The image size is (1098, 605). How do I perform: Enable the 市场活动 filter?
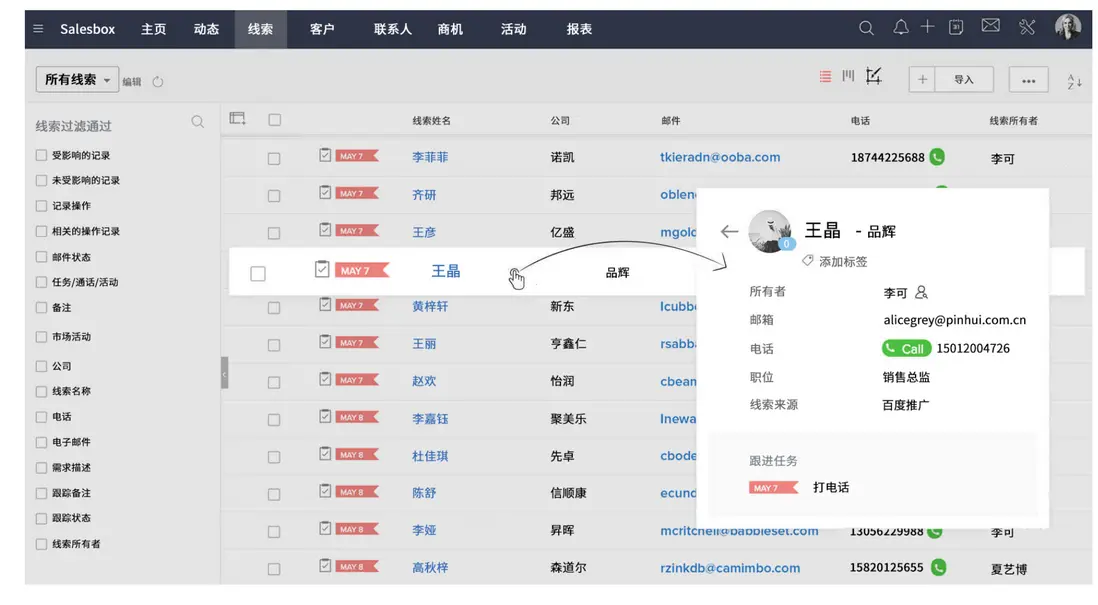pos(41,337)
